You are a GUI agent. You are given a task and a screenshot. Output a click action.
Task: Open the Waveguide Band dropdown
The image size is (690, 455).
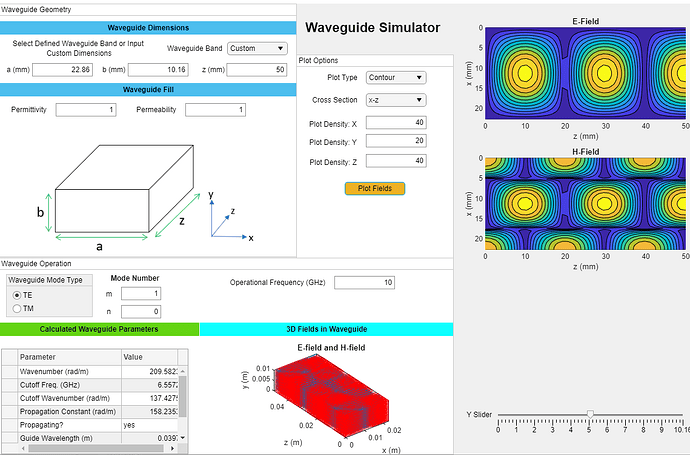257,48
